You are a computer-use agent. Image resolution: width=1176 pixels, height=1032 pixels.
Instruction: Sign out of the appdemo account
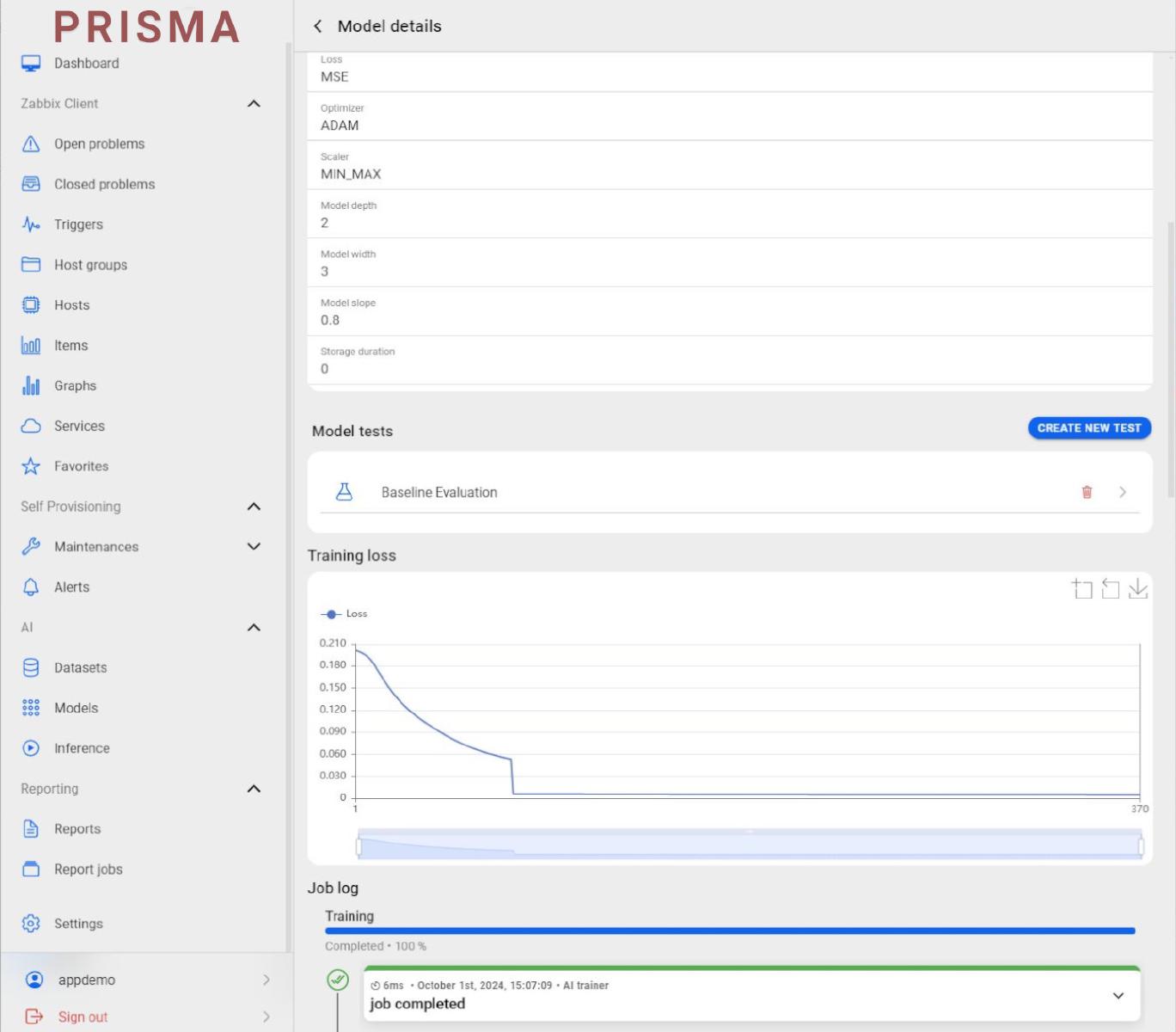(82, 1016)
